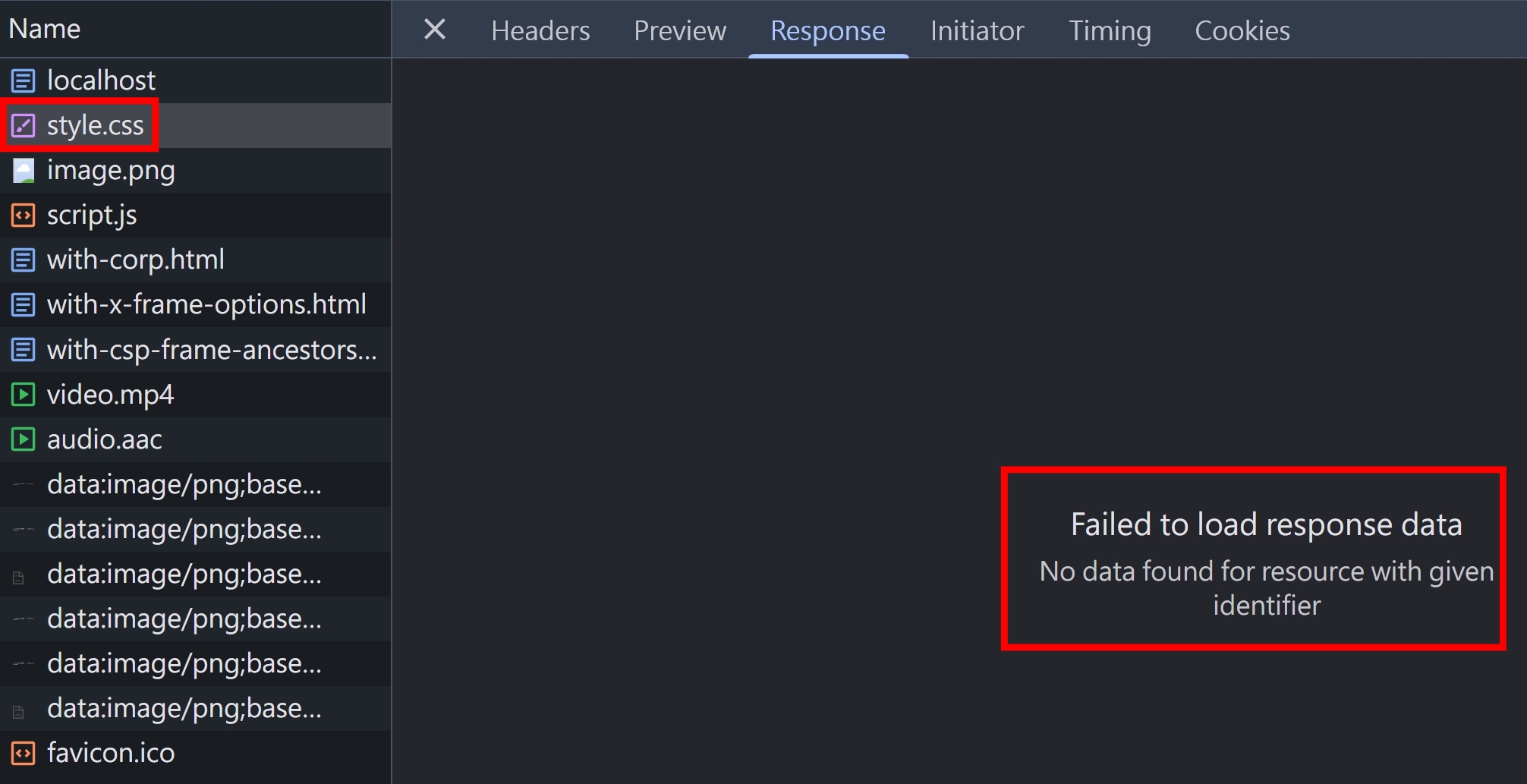
Task: Select the with-csp-frame-ancestors request row
Action: click(196, 350)
